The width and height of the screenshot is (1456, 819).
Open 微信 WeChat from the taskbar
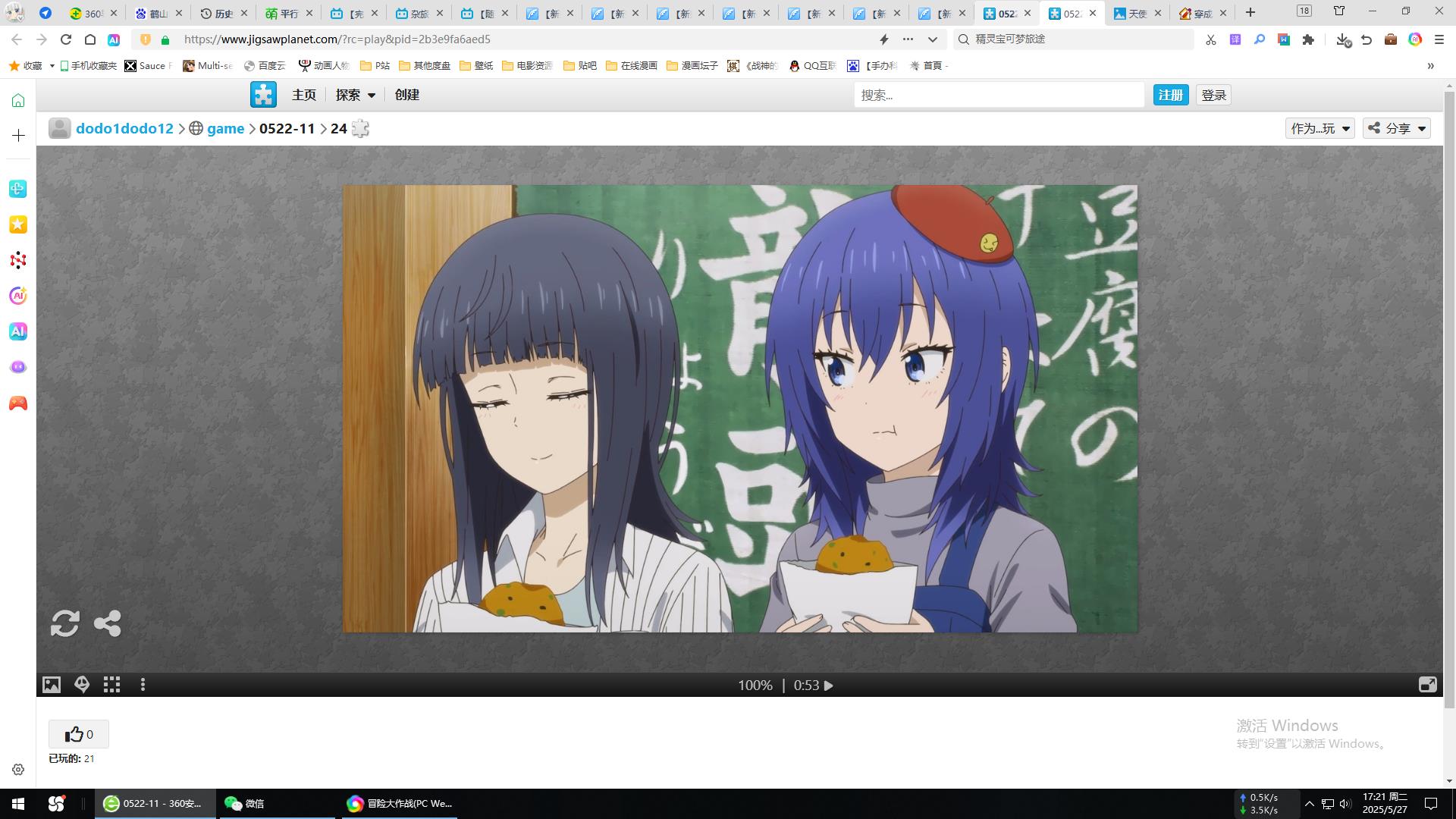click(x=277, y=804)
